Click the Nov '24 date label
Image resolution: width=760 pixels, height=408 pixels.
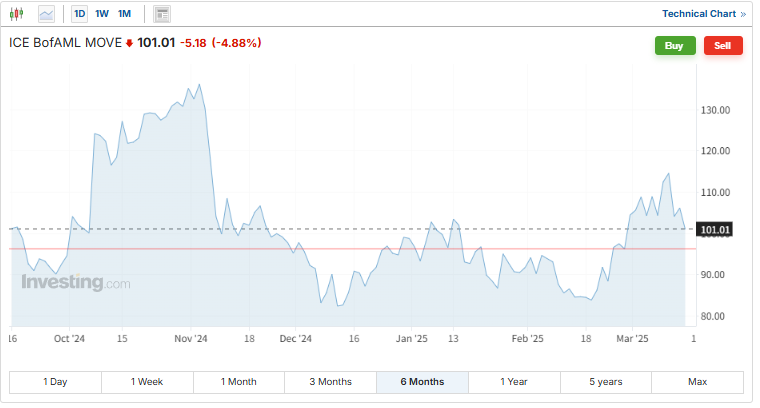coord(191,339)
